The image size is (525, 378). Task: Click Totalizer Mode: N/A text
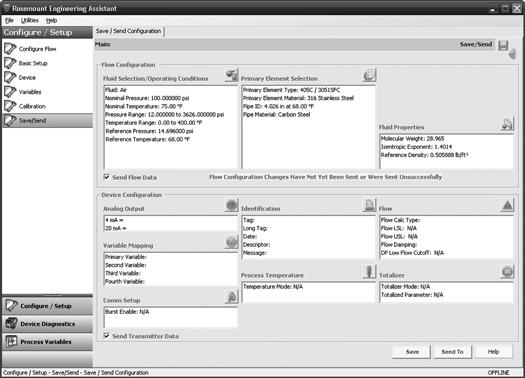405,287
